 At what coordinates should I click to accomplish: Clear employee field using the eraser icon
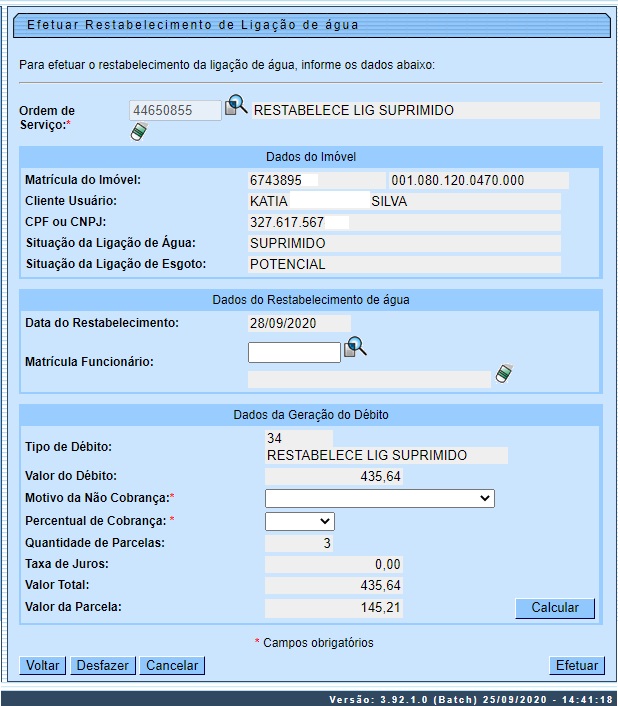coord(504,374)
